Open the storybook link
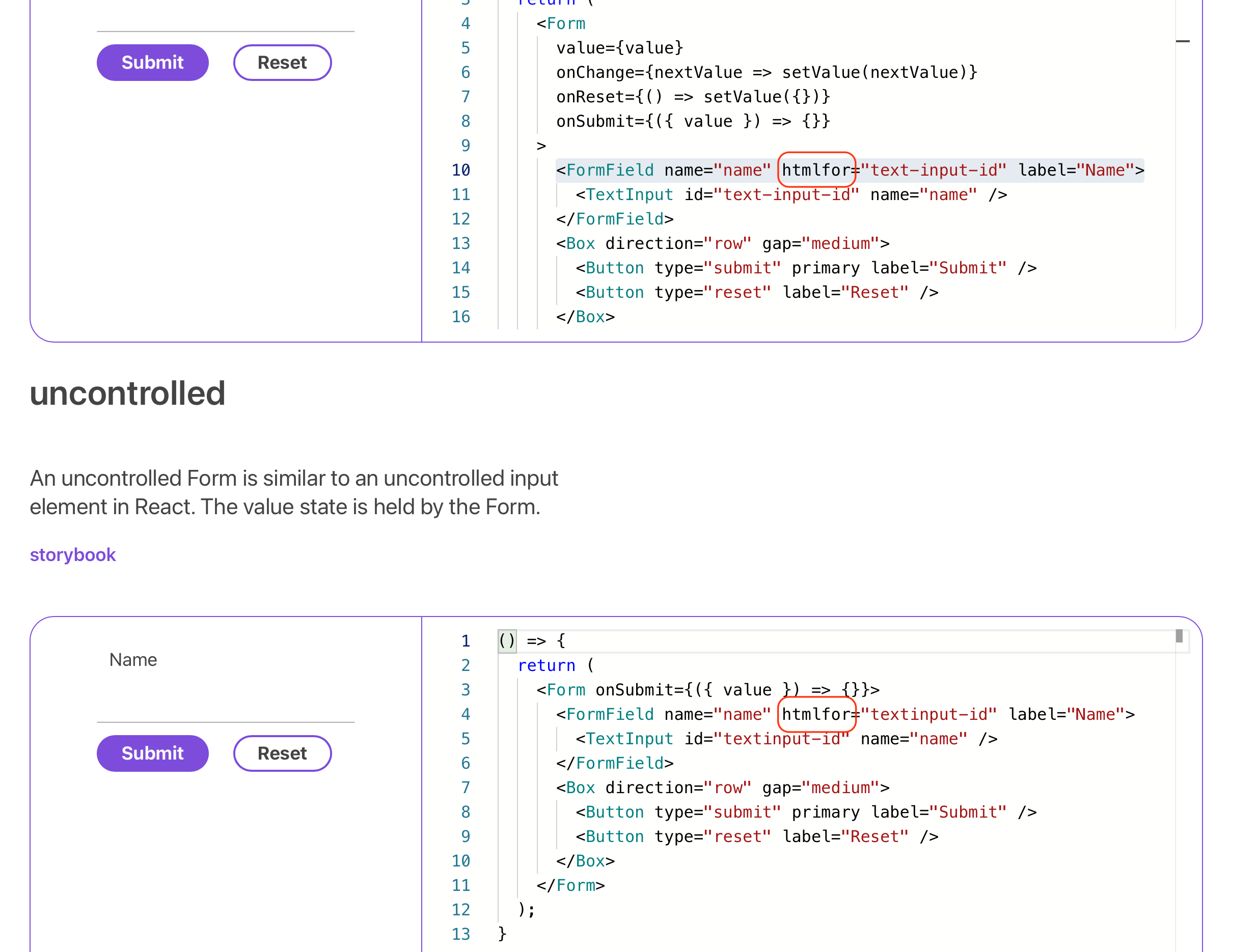Viewport: 1257px width, 952px height. pyautogui.click(x=73, y=554)
